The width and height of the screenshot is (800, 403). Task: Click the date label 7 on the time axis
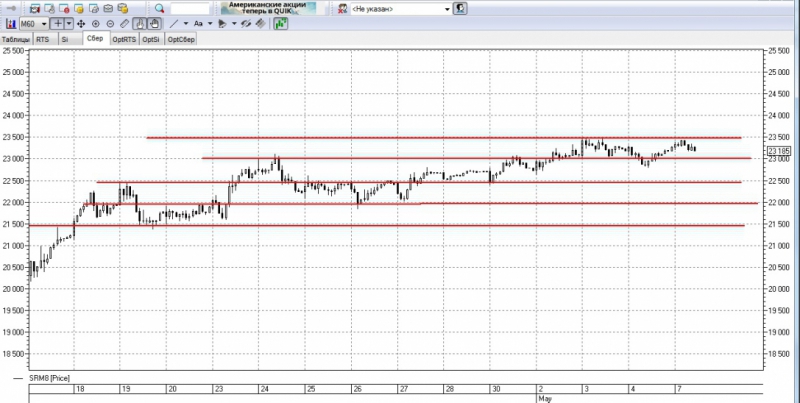click(x=679, y=389)
